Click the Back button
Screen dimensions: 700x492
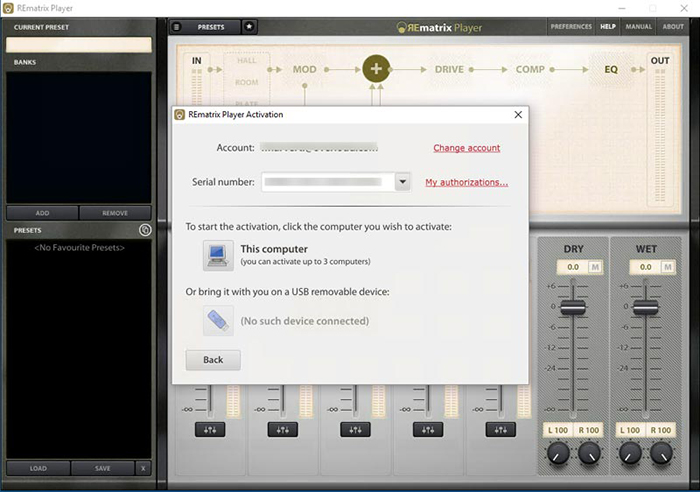point(213,360)
